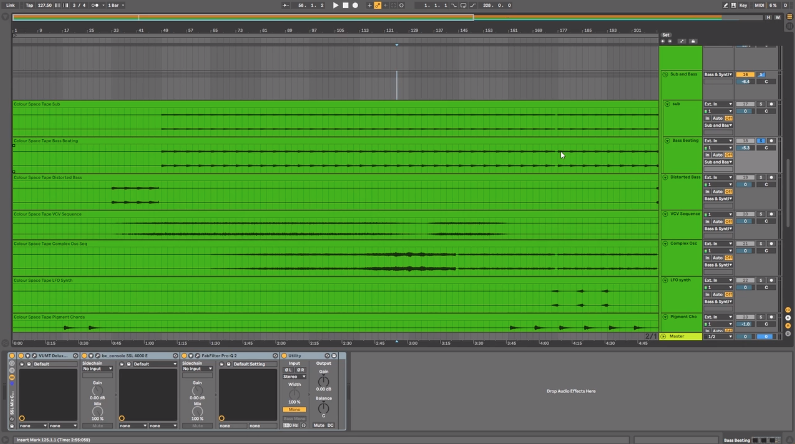Open the VUMT Deluxe plug-in window wrench
The image size is (795, 444).
pyautogui.click(x=34, y=356)
